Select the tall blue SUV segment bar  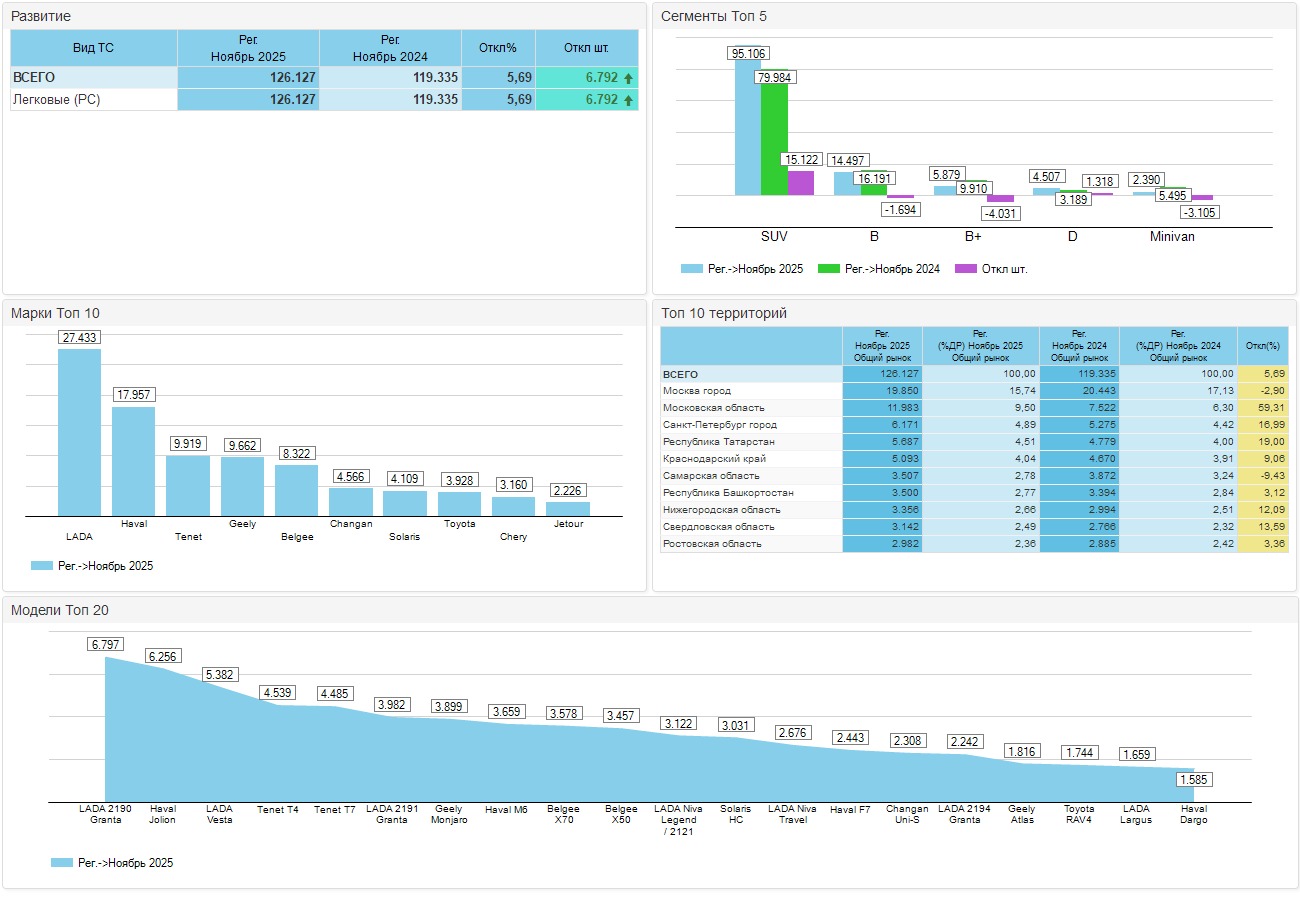pyautogui.click(x=747, y=128)
